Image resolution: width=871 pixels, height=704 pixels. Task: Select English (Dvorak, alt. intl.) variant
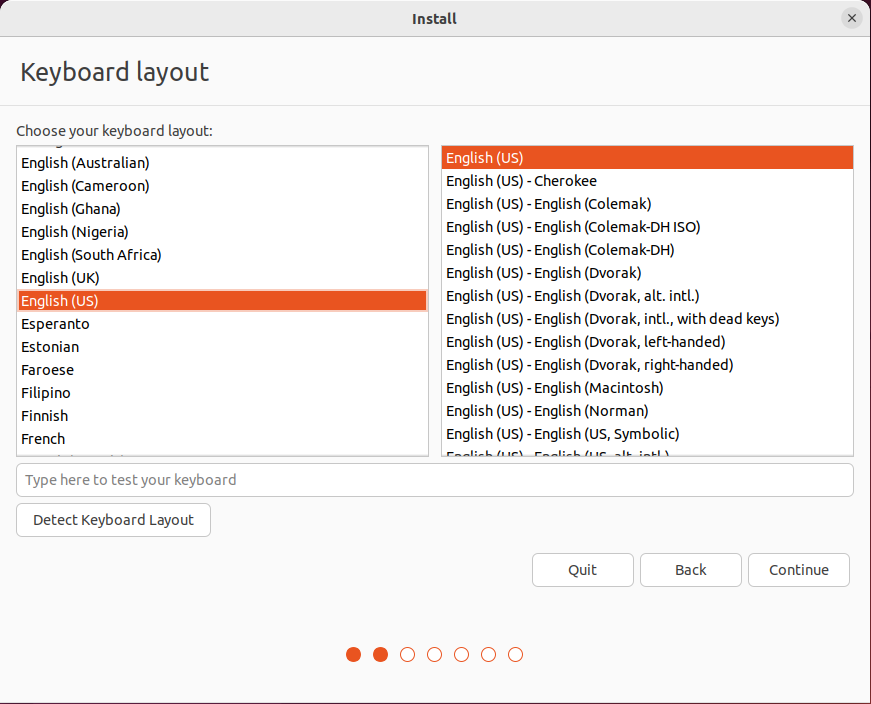(x=647, y=296)
